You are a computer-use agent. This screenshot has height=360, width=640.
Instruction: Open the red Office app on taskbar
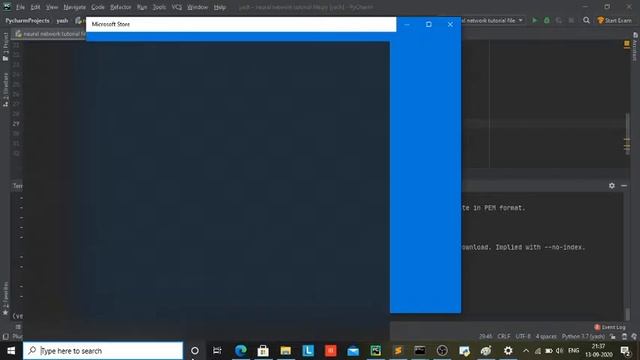(330, 351)
